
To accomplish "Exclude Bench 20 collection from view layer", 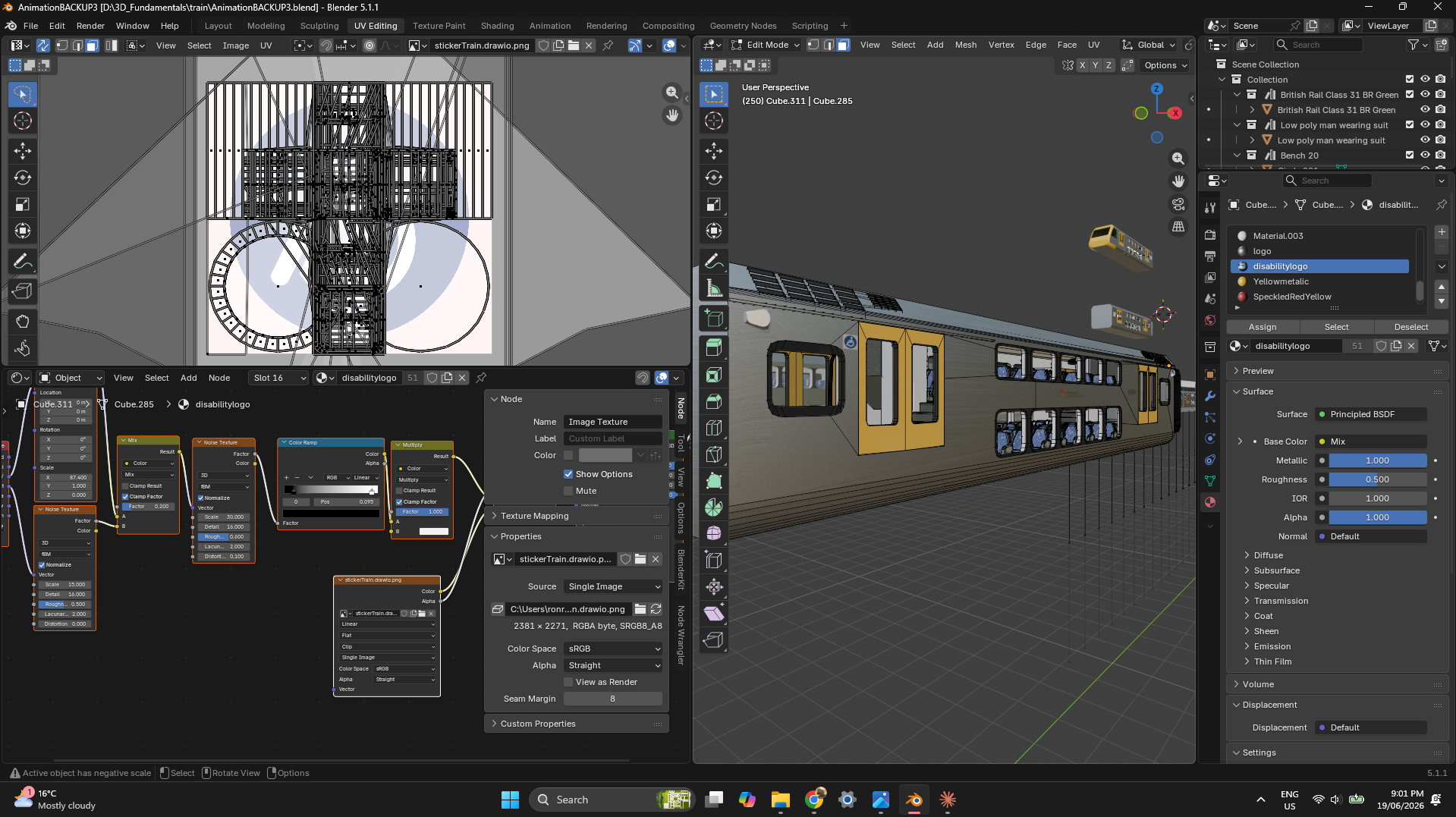I will coord(1410,156).
